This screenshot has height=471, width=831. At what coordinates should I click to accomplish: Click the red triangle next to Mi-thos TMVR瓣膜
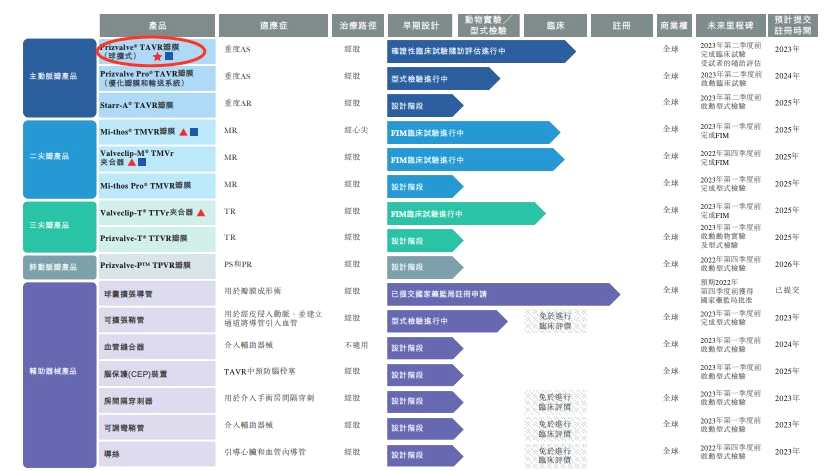pos(183,132)
